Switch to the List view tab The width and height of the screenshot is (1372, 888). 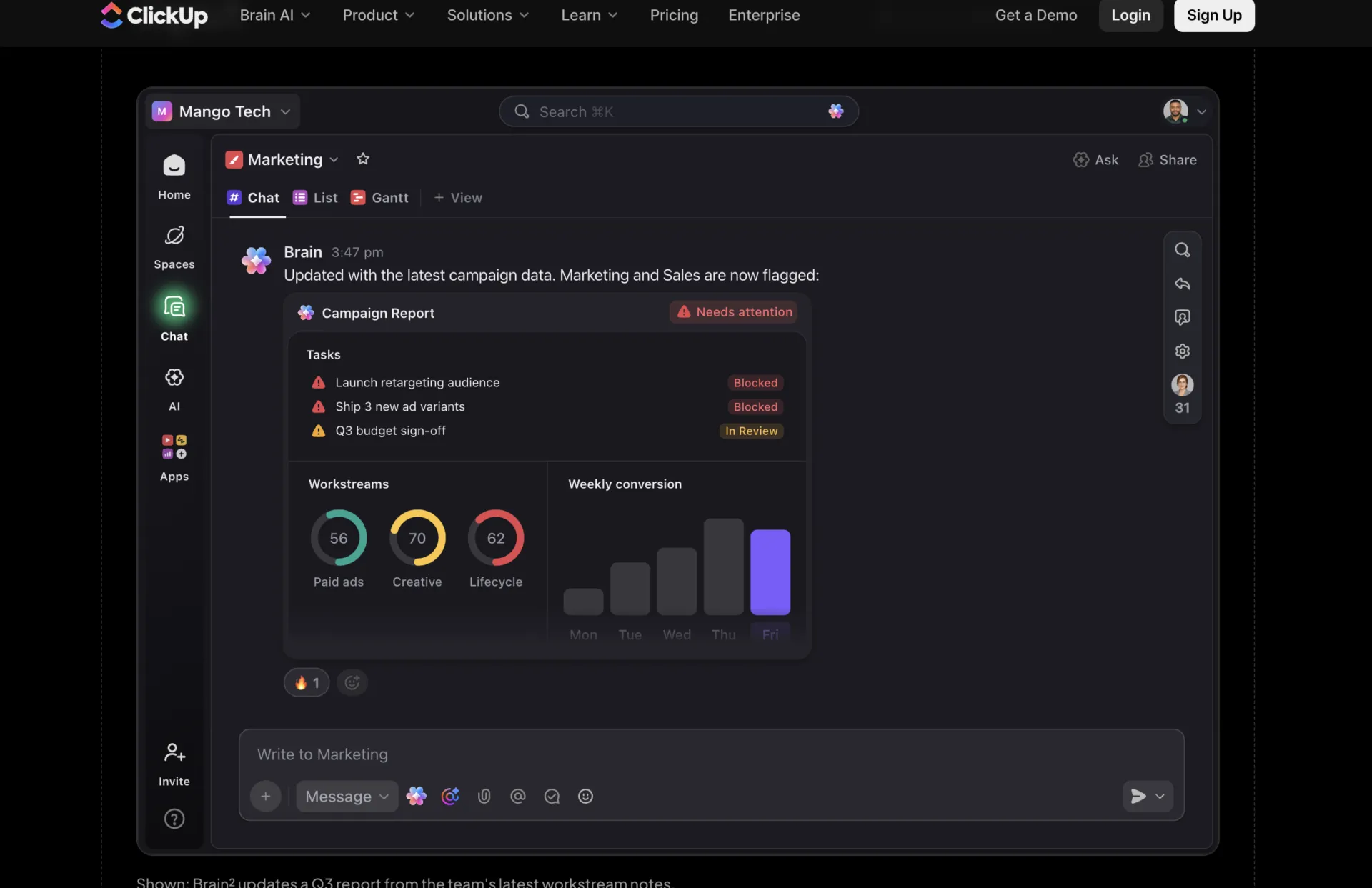(x=315, y=198)
